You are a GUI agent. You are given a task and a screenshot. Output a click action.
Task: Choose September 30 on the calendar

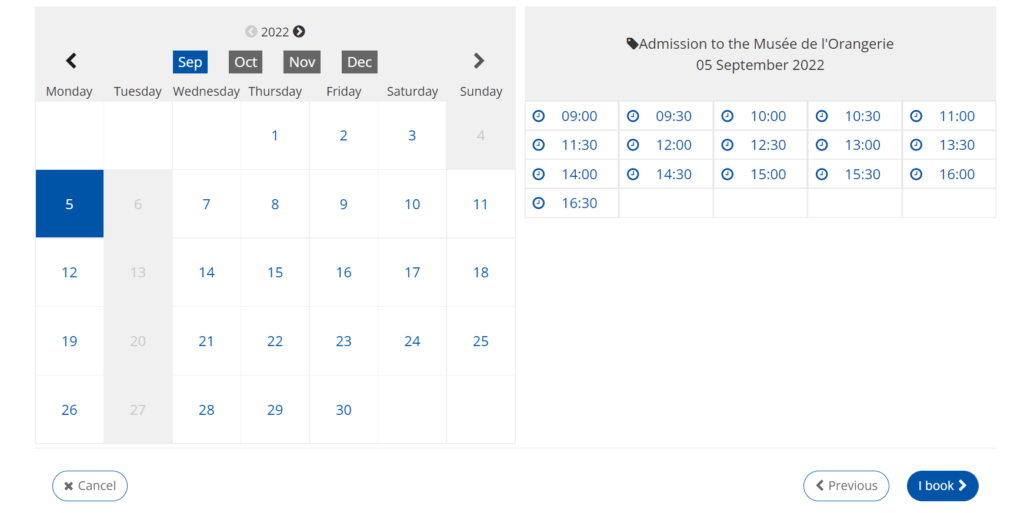(343, 409)
